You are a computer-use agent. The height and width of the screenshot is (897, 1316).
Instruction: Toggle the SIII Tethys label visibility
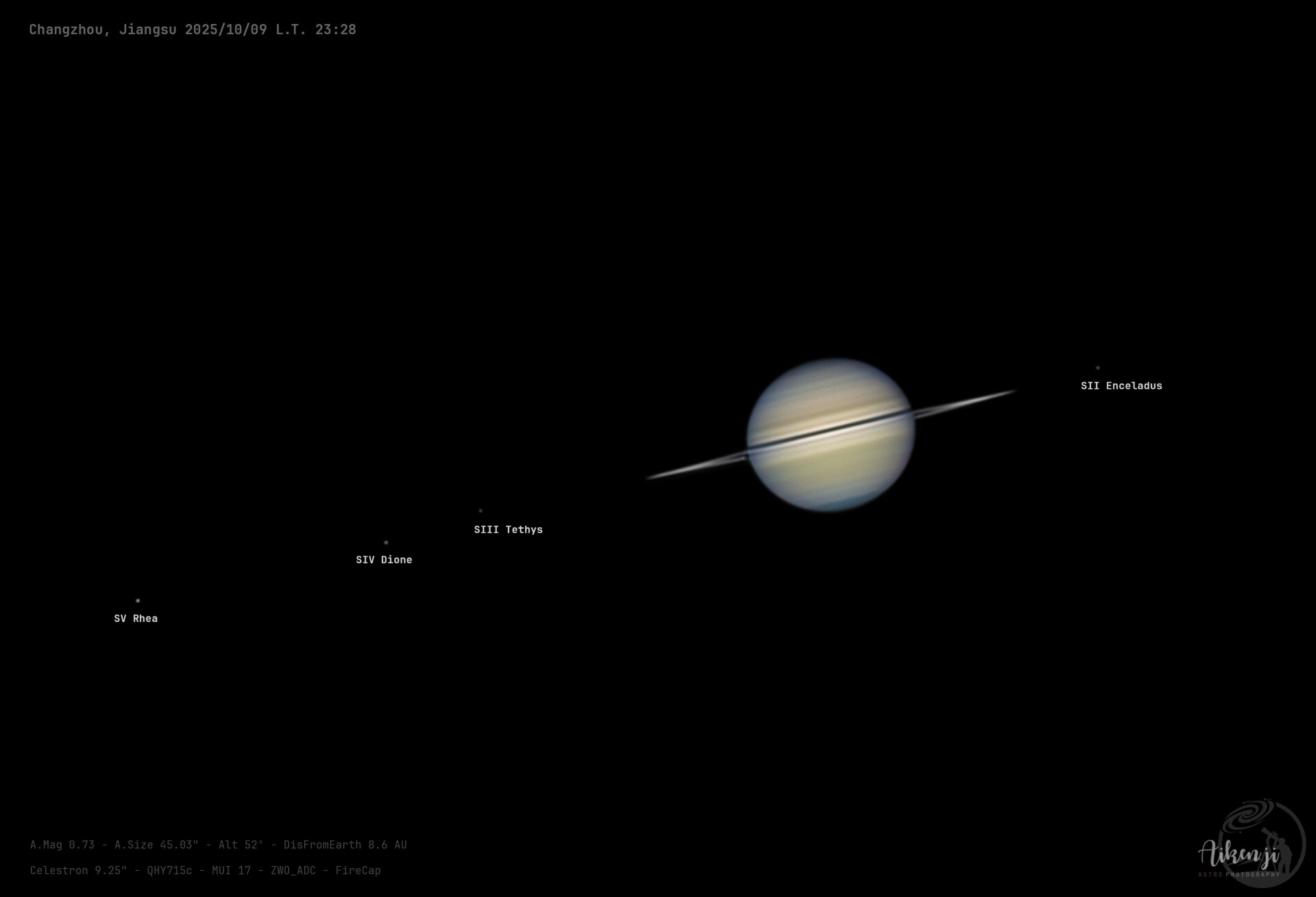click(509, 529)
